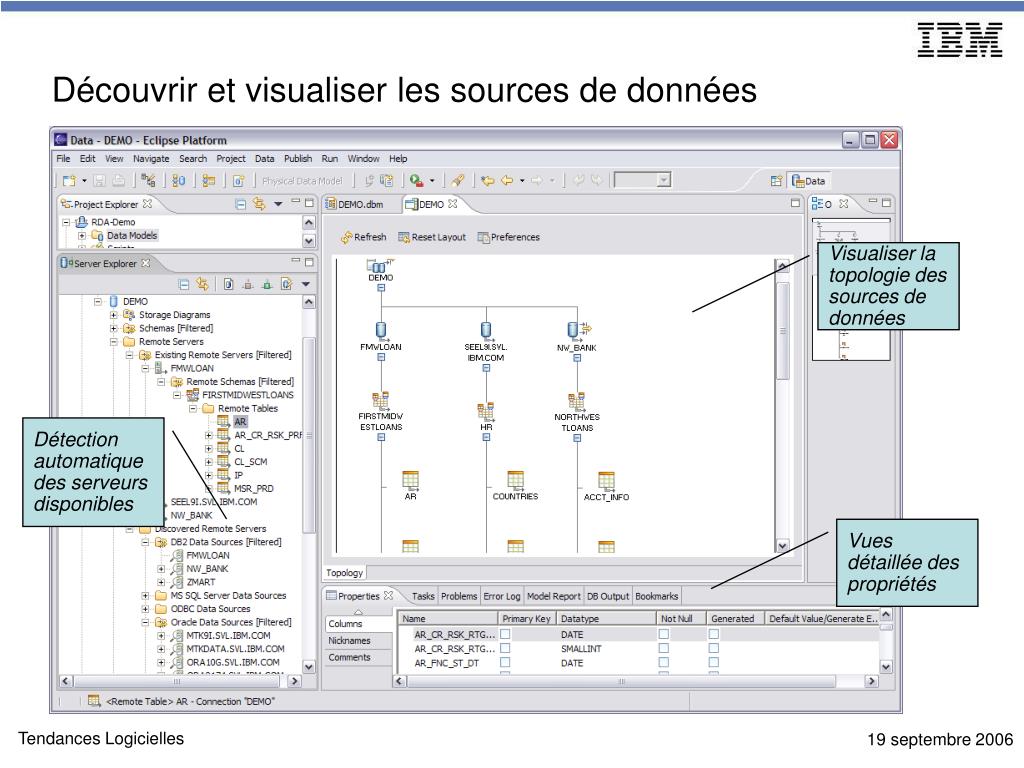Click the Outline view topology thumbnail
The height and width of the screenshot is (768, 1024).
(x=851, y=289)
